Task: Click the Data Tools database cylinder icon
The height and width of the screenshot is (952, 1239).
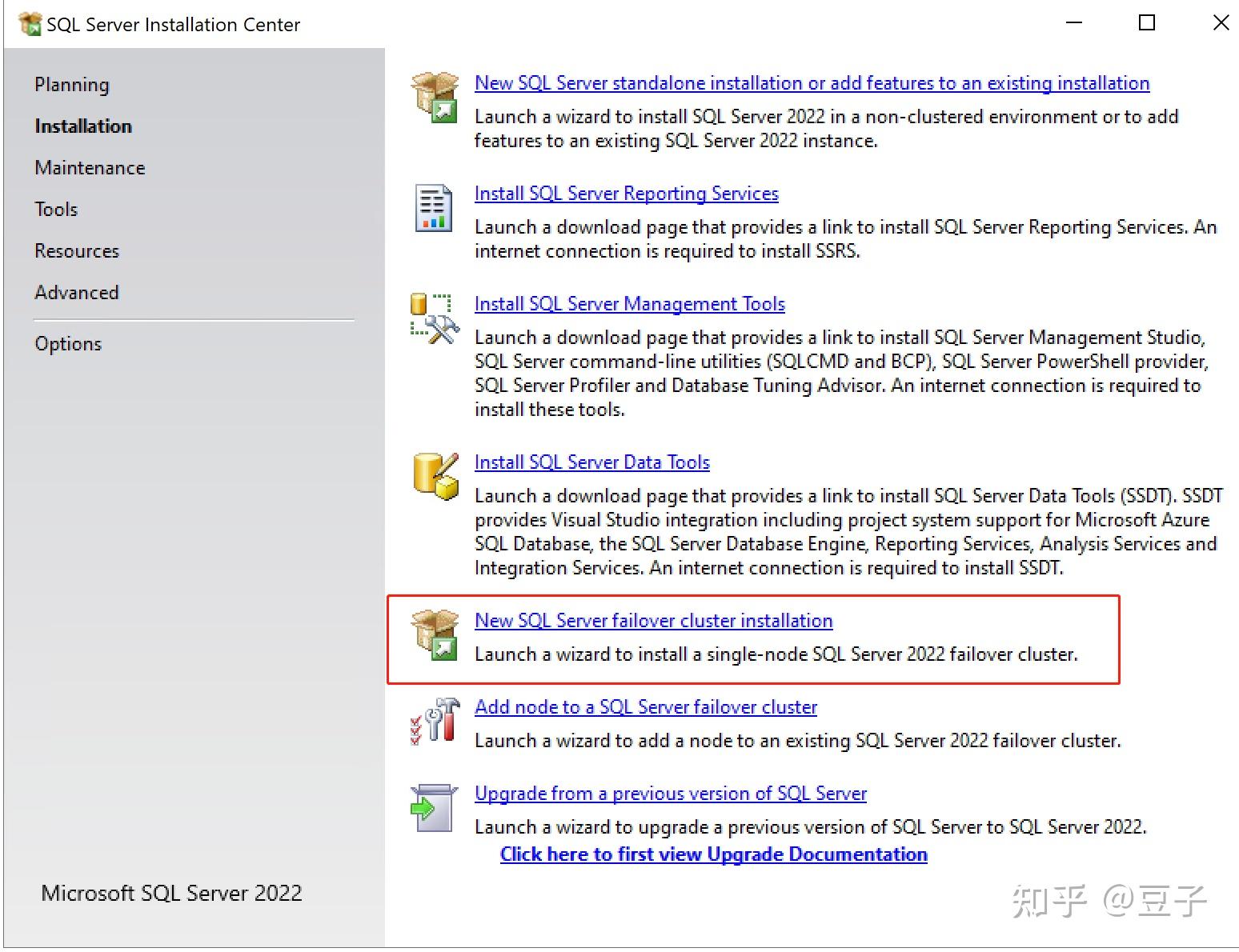Action: [433, 475]
